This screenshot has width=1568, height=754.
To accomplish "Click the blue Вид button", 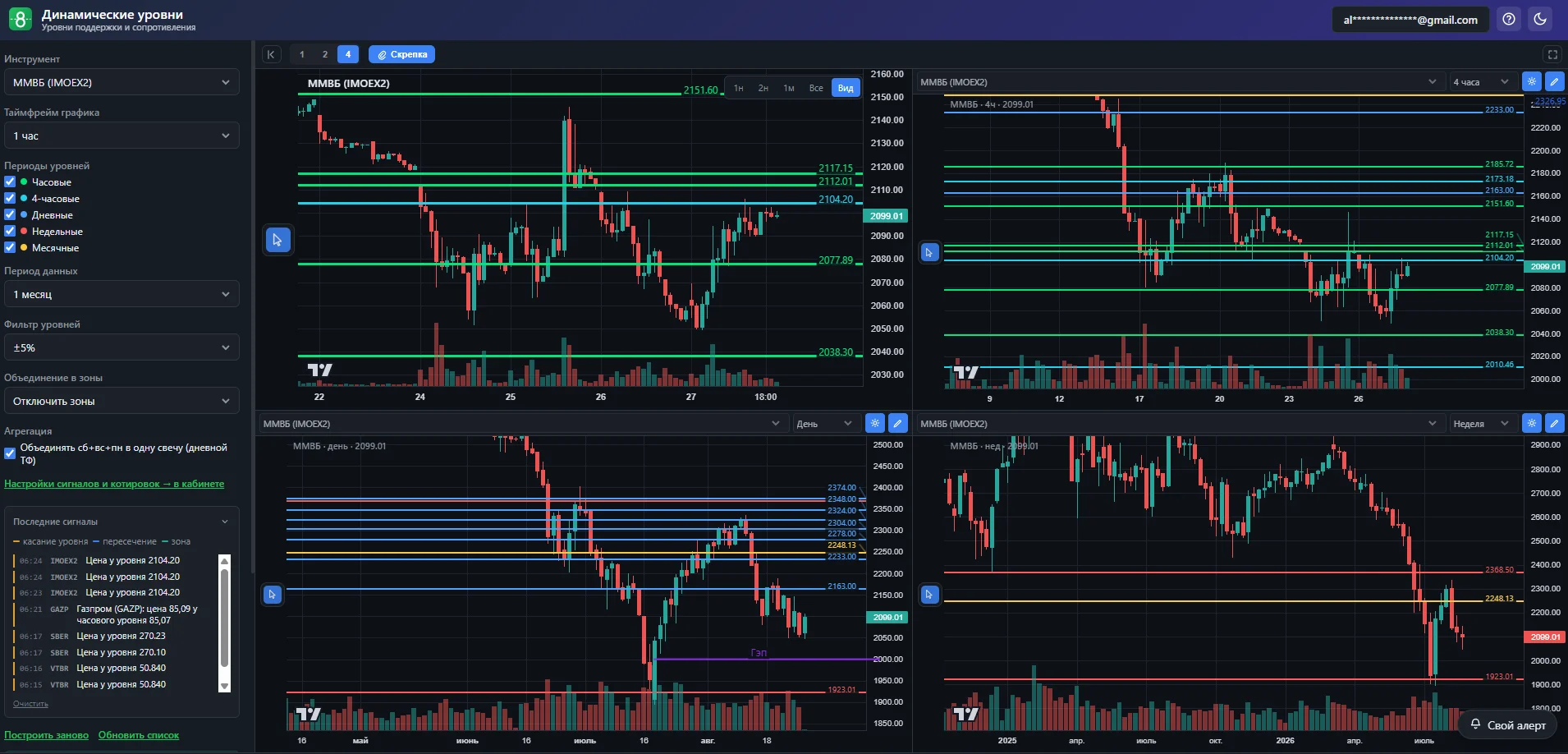I will coord(846,88).
